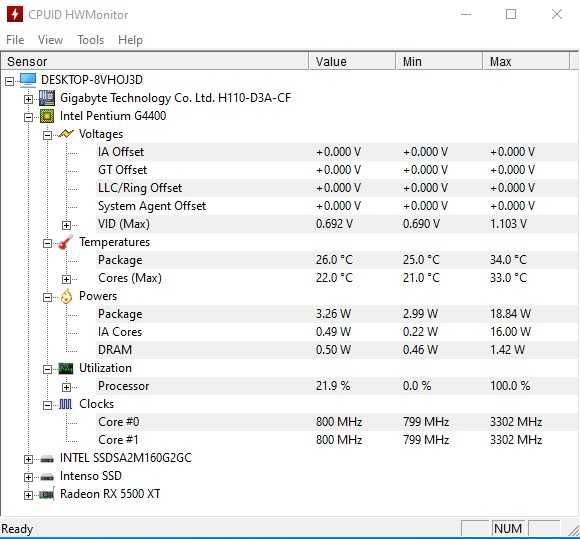Click the 3302 MHz Core #0 max value
Screen dimensions: 580x539
[x=516, y=422]
